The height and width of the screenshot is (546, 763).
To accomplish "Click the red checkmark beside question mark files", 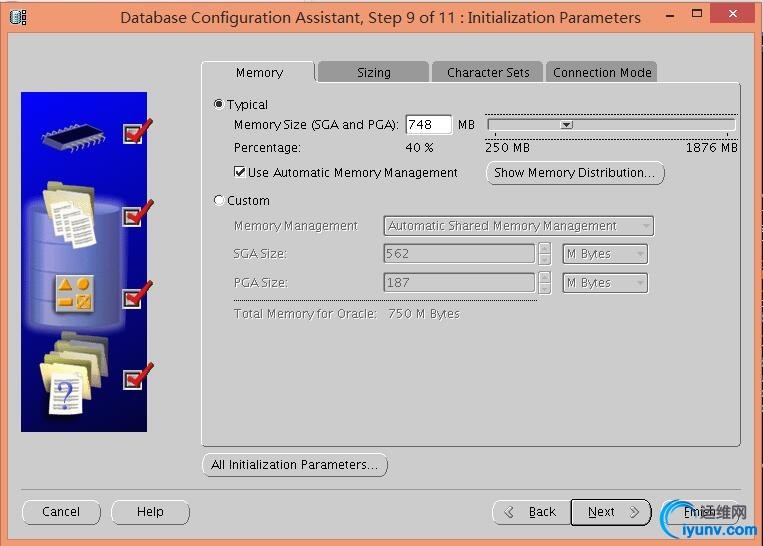I will [x=138, y=376].
